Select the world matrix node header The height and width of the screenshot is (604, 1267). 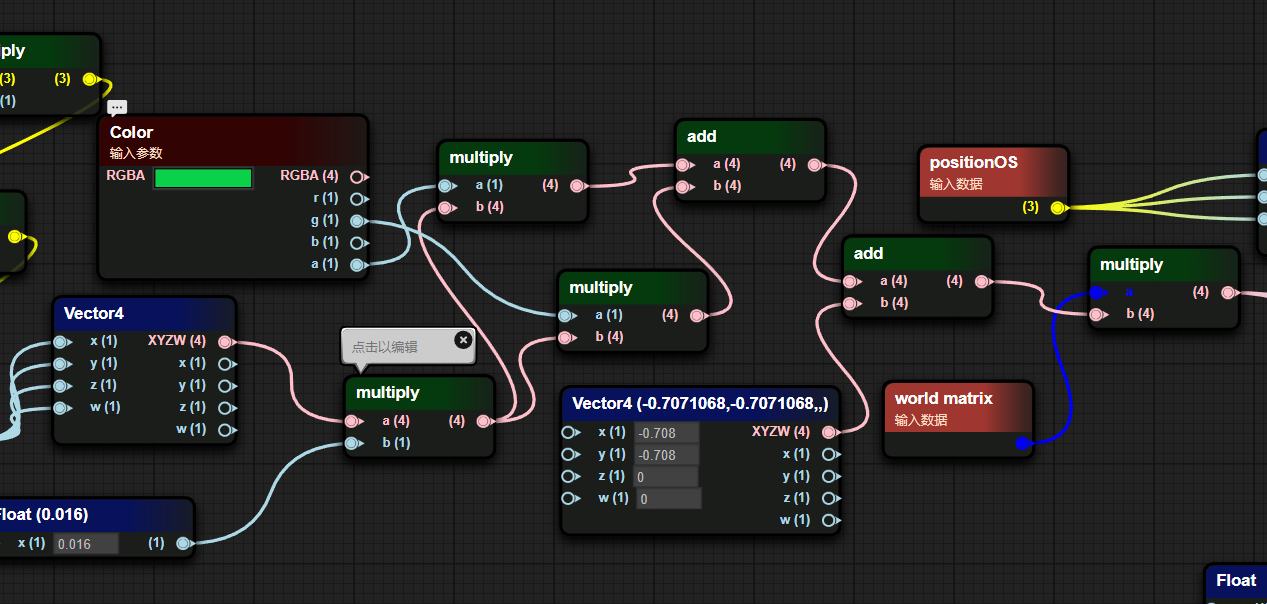tap(943, 399)
